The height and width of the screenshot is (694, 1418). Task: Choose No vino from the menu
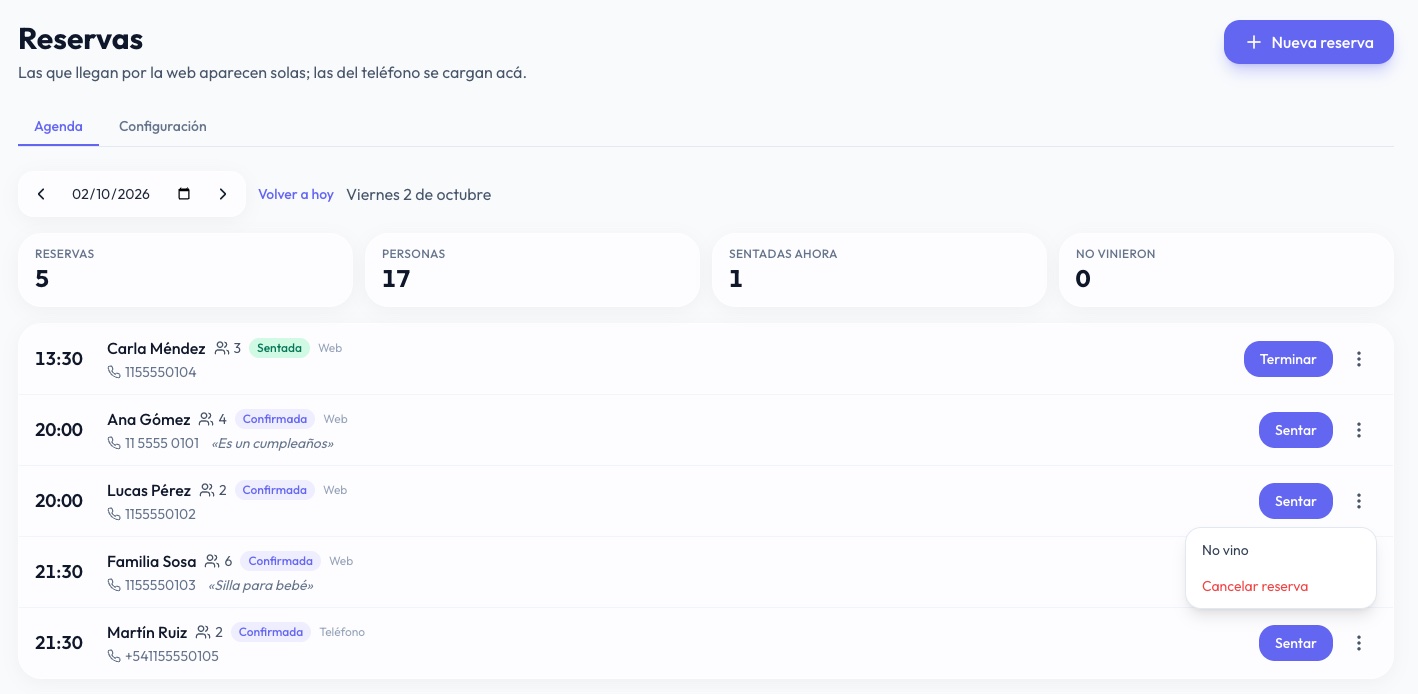point(1281,550)
